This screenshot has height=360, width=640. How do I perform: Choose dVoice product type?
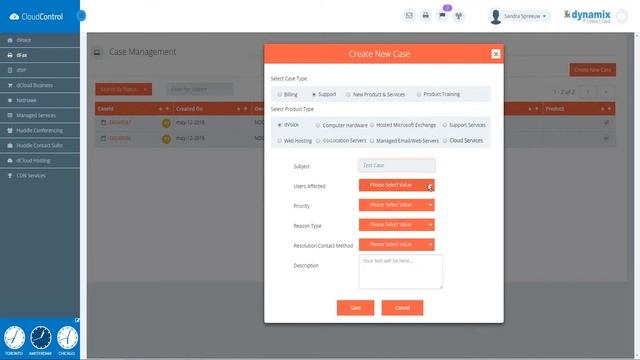click(x=280, y=125)
